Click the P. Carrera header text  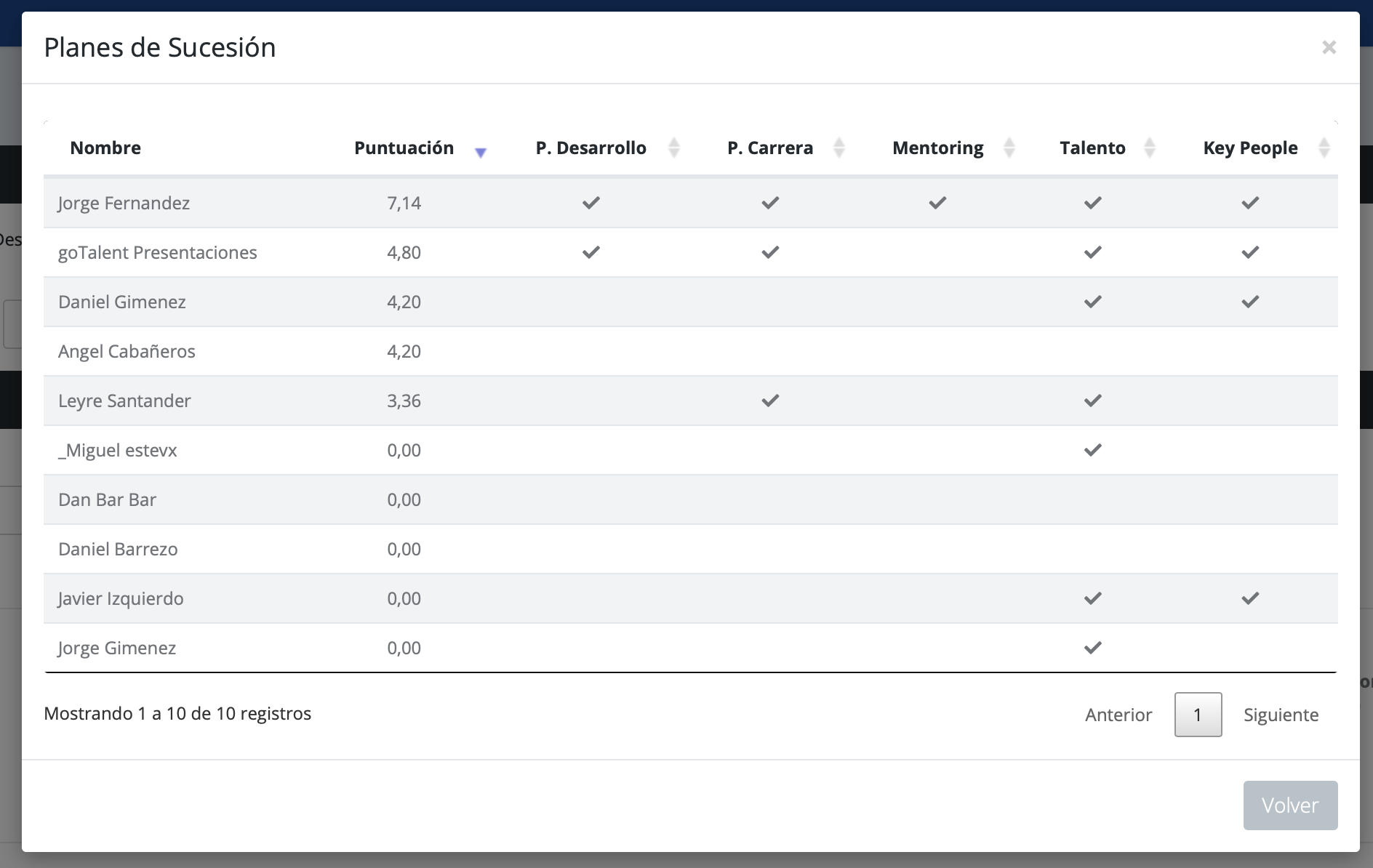770,148
